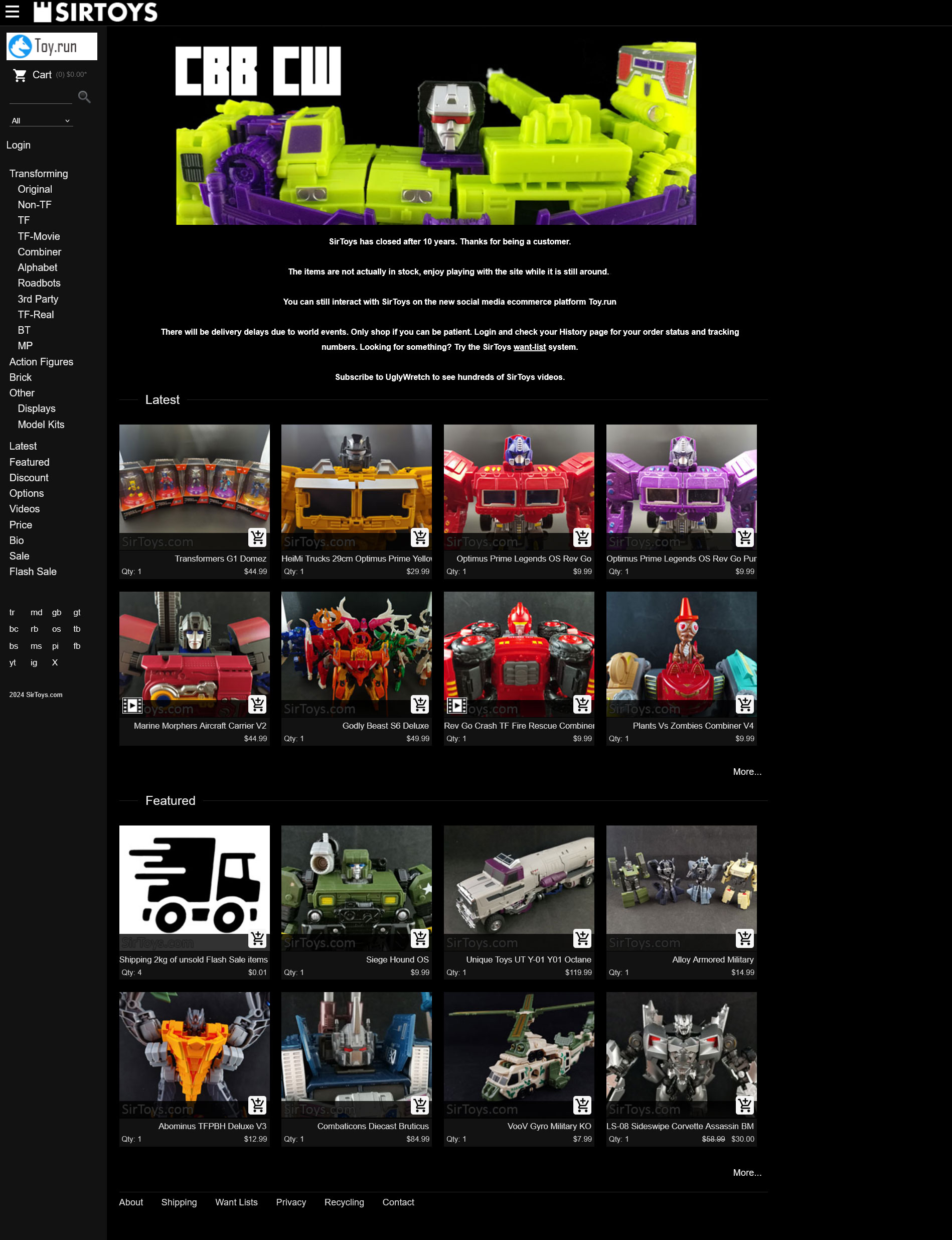Click the Combaticons Diecast Bruticus title
This screenshot has height=1240, width=952.
tap(373, 1126)
